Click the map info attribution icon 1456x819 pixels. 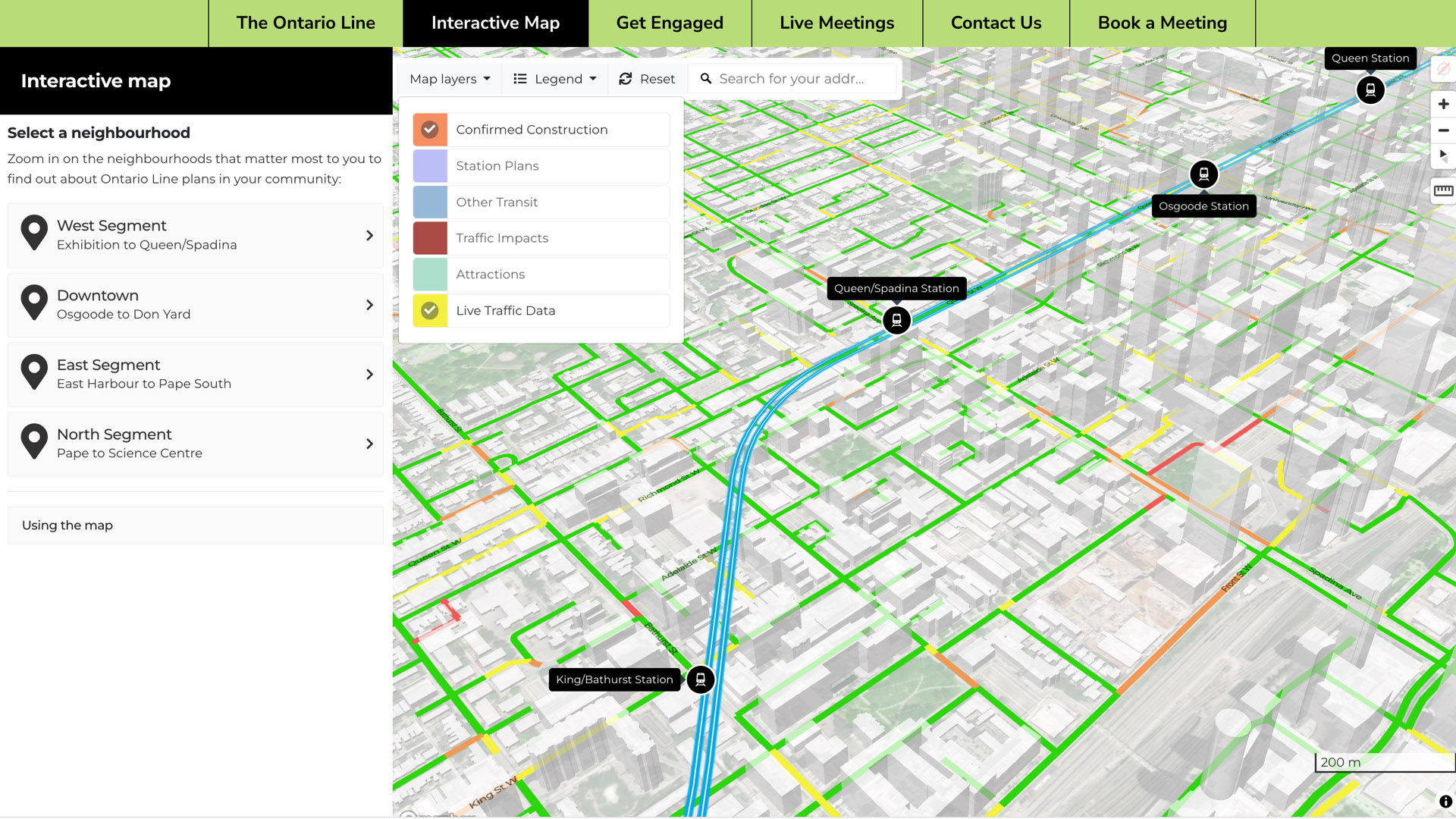point(1445,802)
